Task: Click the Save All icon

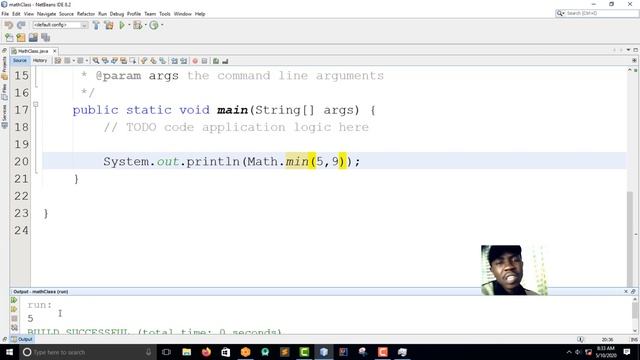Action: click(x=45, y=38)
